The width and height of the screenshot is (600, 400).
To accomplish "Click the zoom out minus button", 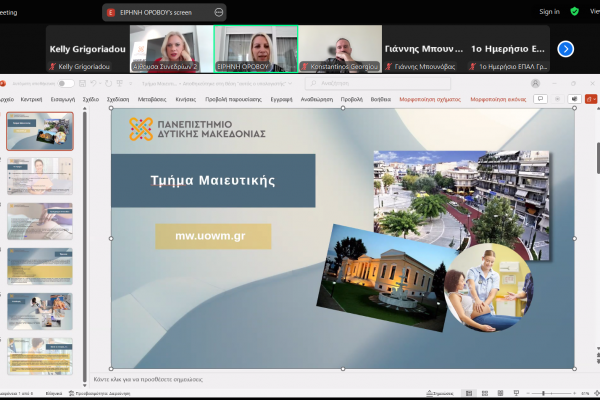I will point(528,393).
